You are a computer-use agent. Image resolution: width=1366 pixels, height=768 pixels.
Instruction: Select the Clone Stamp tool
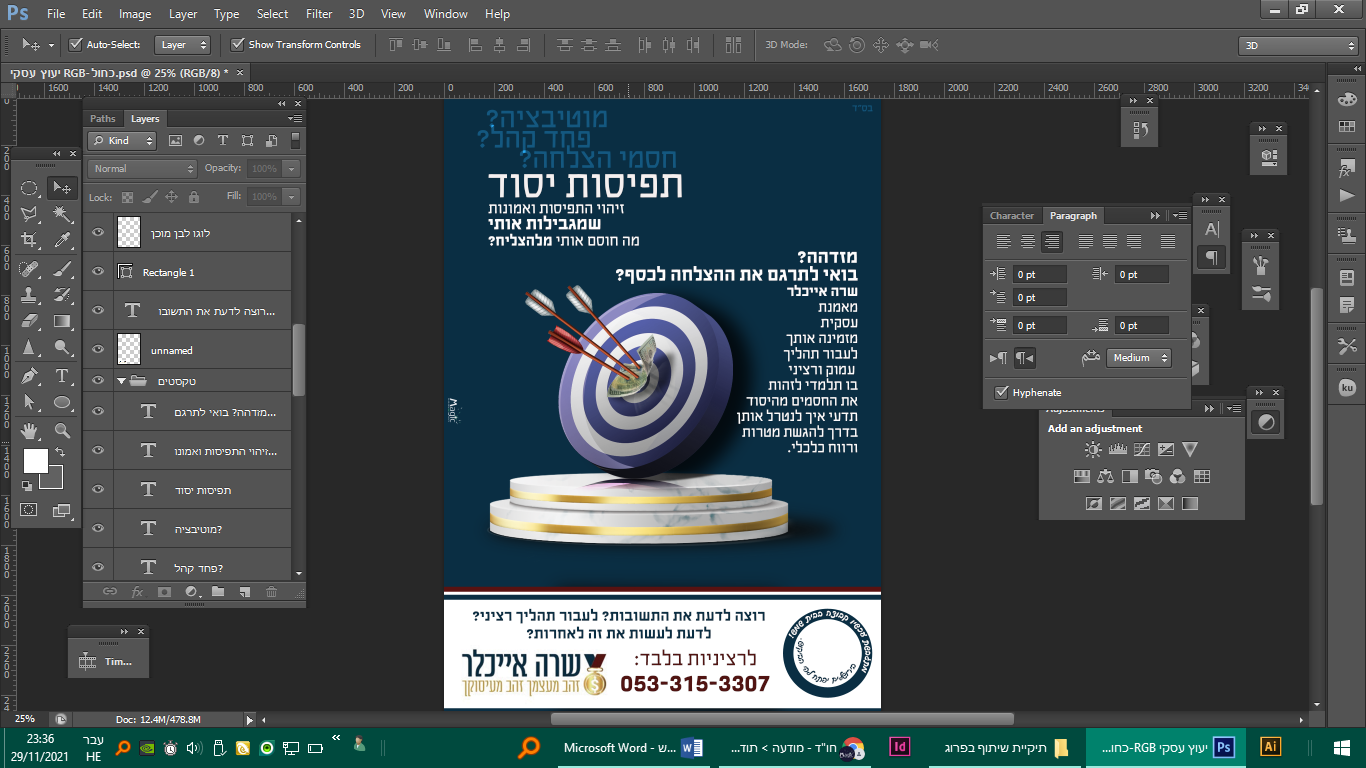pyautogui.click(x=30, y=295)
